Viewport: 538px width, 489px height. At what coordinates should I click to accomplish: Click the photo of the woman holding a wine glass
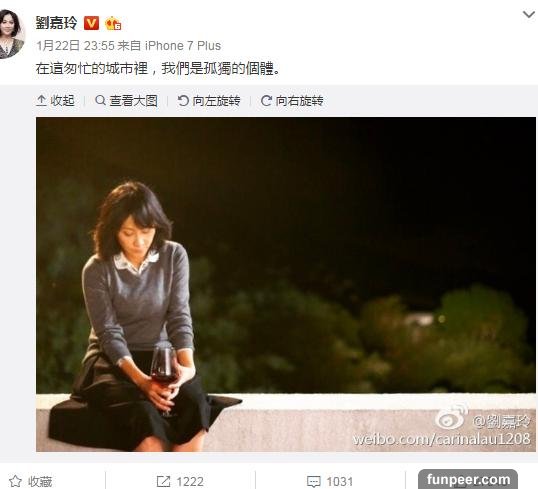(x=286, y=284)
